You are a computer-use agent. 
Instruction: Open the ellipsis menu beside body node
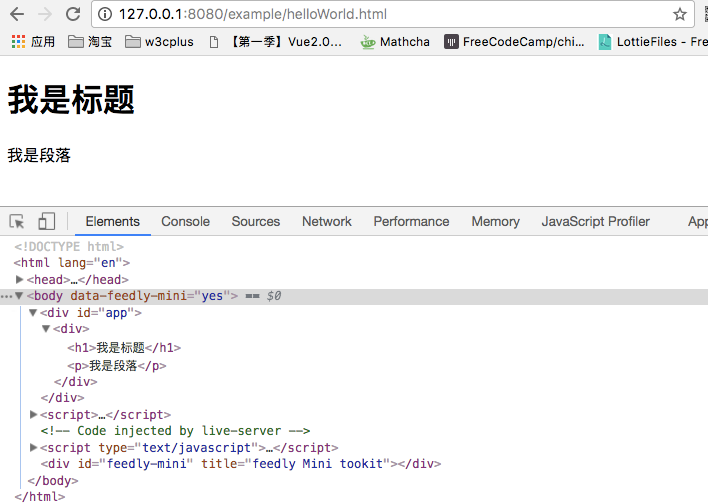(6, 297)
